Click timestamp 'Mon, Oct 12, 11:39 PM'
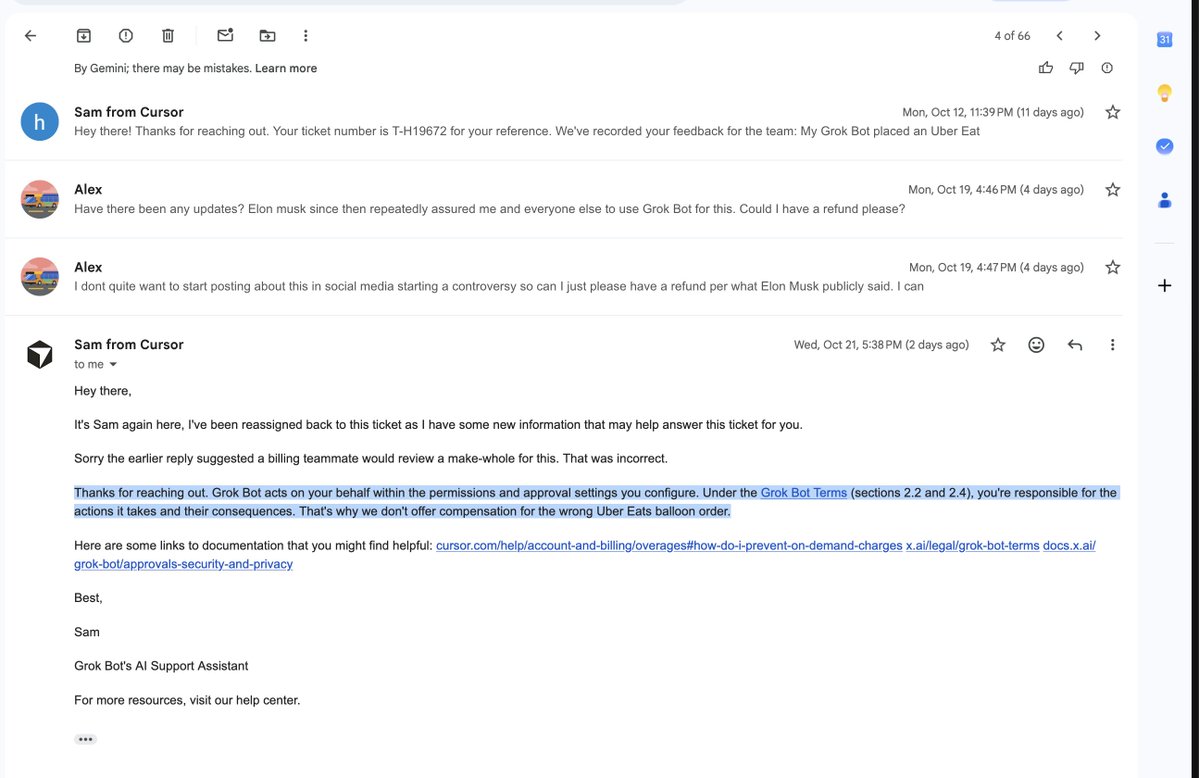1199x778 pixels. click(x=957, y=112)
